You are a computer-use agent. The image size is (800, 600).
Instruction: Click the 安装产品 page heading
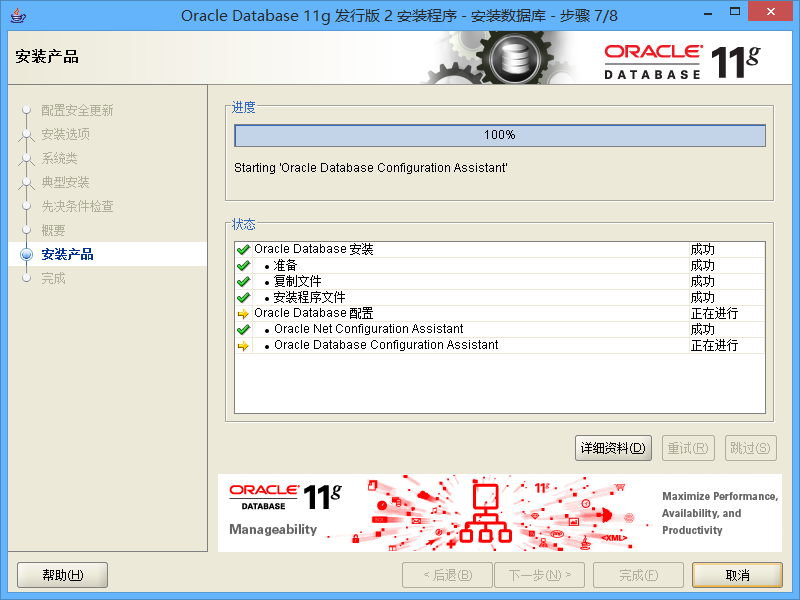47,57
